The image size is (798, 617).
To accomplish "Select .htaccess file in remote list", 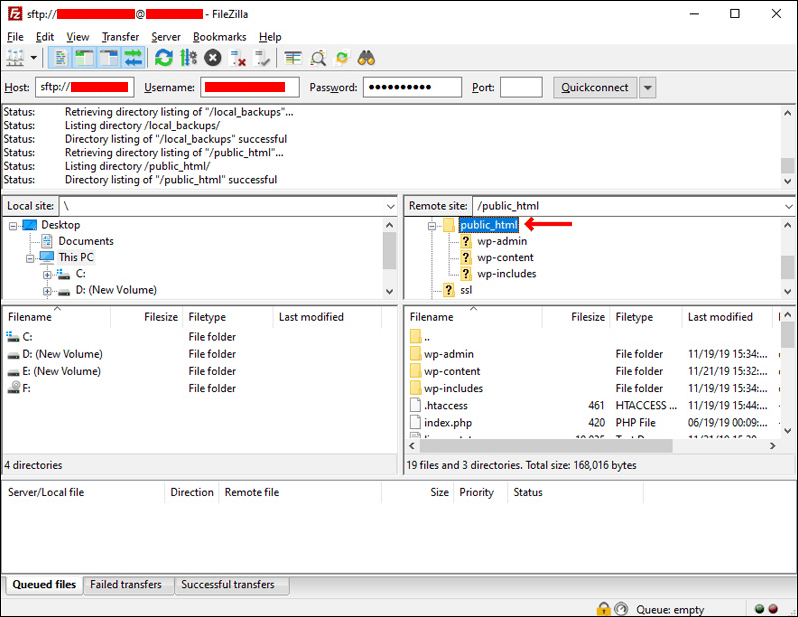I will 446,405.
